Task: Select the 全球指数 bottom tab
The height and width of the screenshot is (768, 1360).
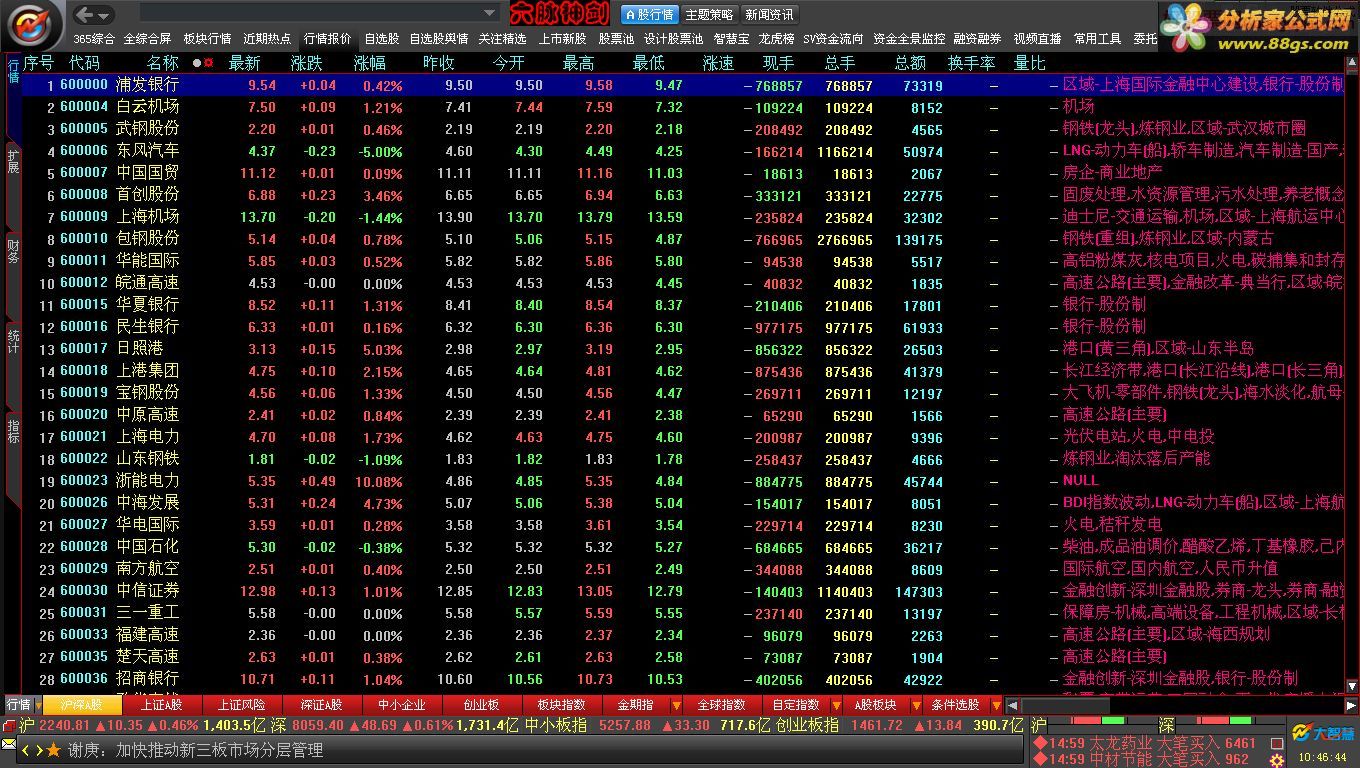Action: [721, 705]
